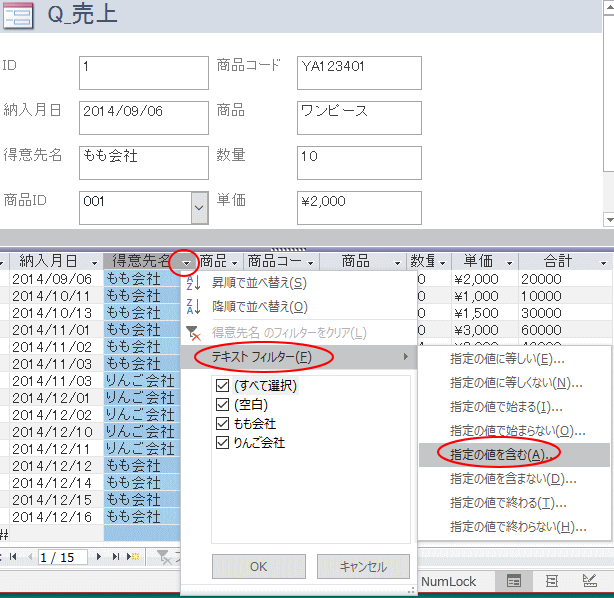Screen dimensions: 614x598
Task: Choose 指定の値で始まらない(O)... filter option
Action: click(515, 431)
